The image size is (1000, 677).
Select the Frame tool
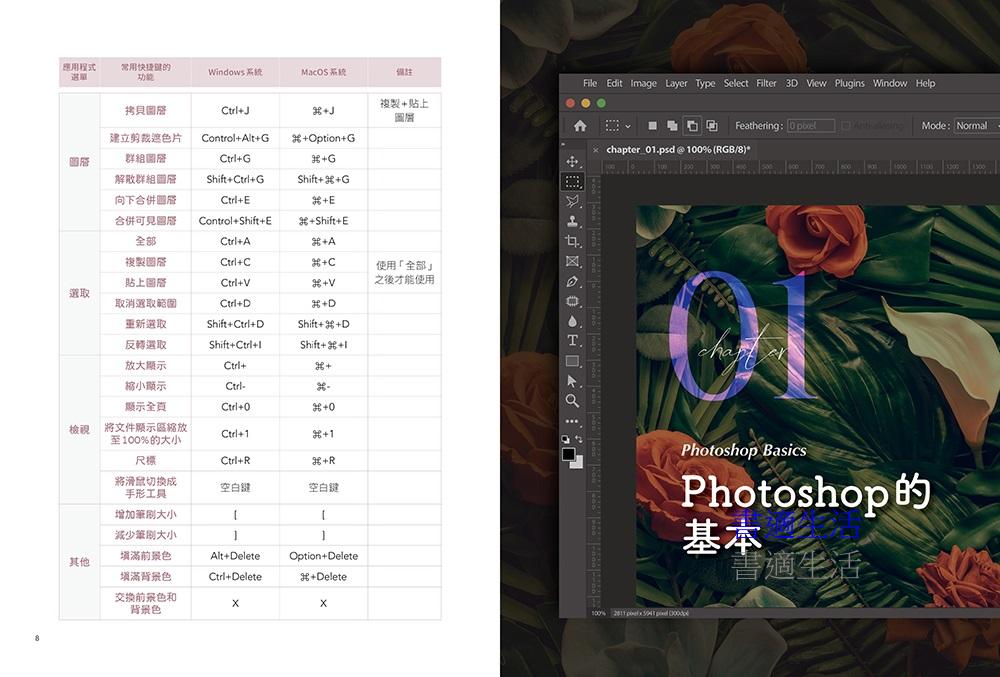pos(572,261)
